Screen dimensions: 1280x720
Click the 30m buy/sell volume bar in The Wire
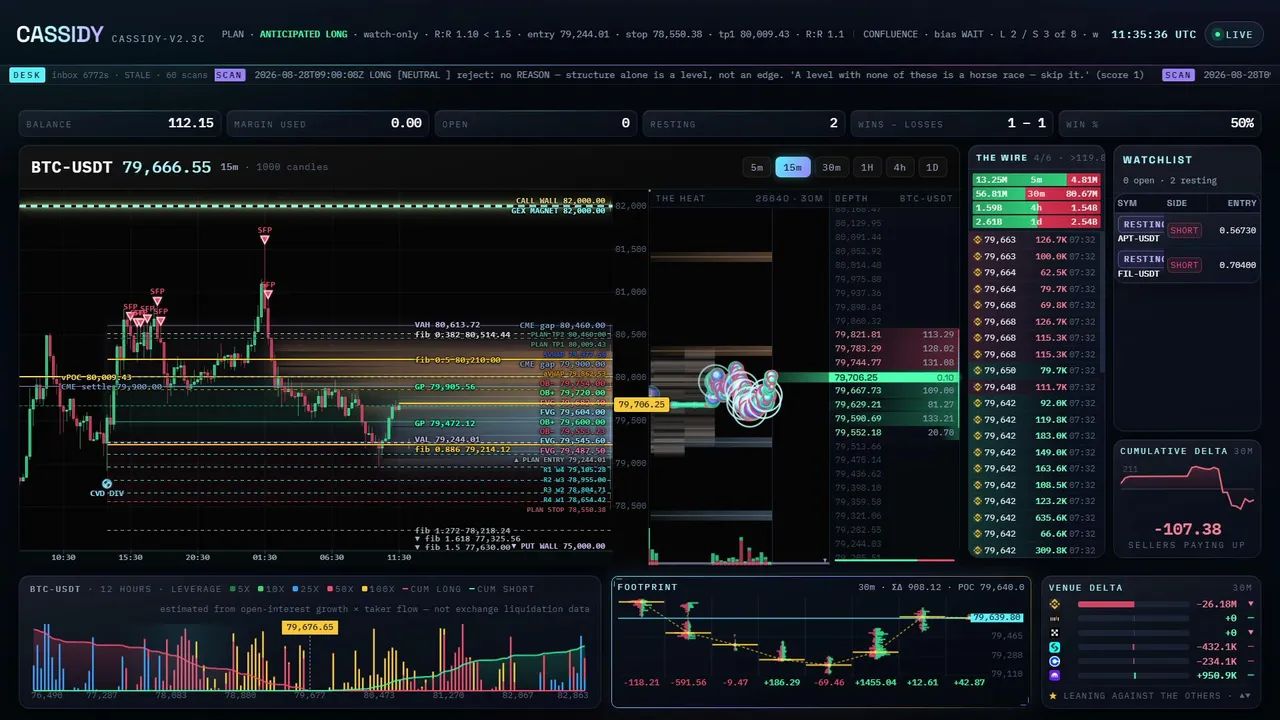tap(1036, 194)
